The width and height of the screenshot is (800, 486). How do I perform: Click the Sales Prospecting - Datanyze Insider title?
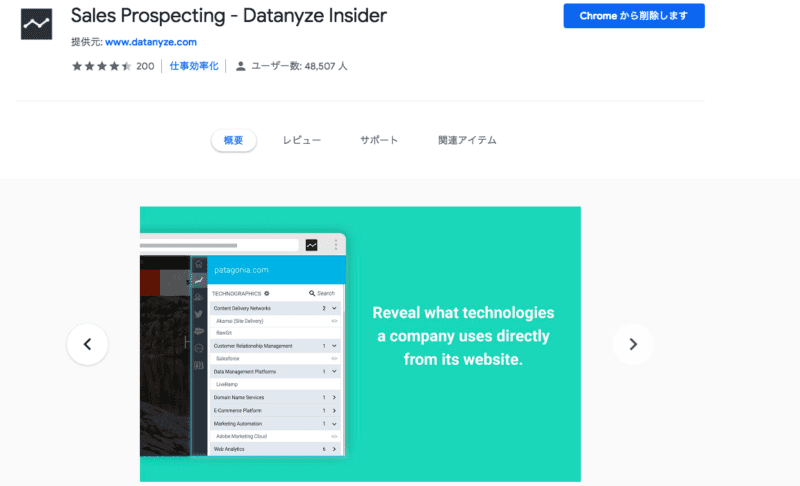pyautogui.click(x=229, y=15)
